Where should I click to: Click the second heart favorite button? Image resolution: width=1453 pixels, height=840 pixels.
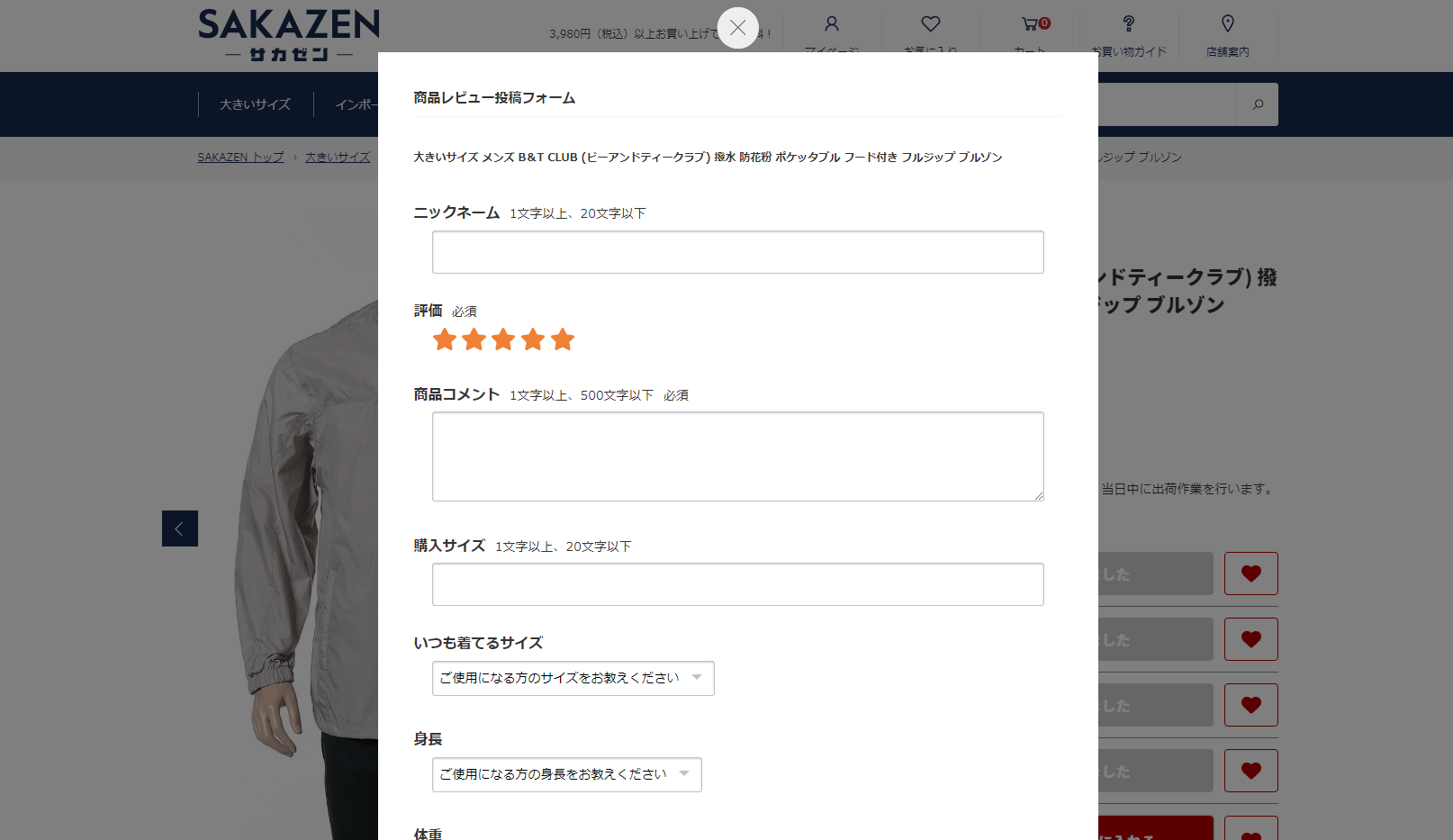tap(1251, 639)
